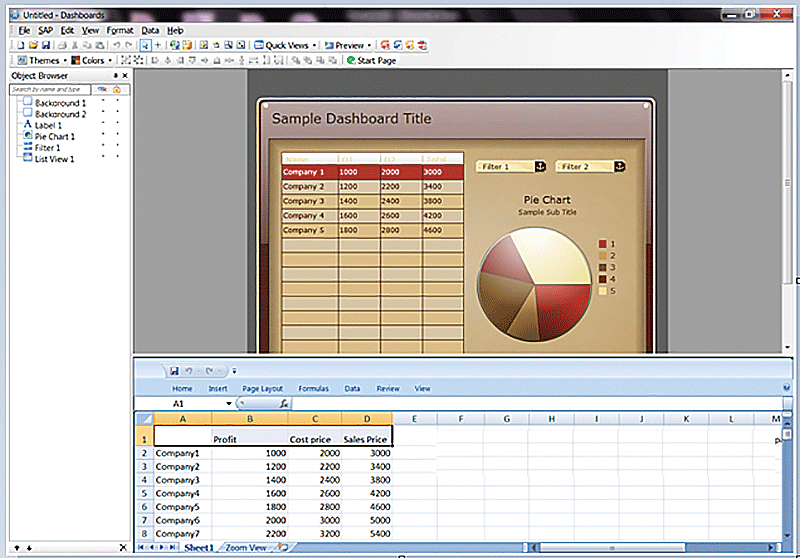Select the Zoom View sheet tab
This screenshot has height=558, width=800.
tap(246, 548)
